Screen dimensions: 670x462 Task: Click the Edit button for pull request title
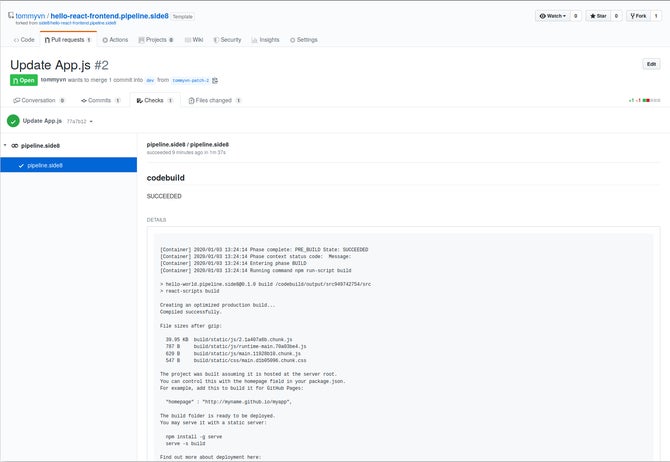point(651,64)
